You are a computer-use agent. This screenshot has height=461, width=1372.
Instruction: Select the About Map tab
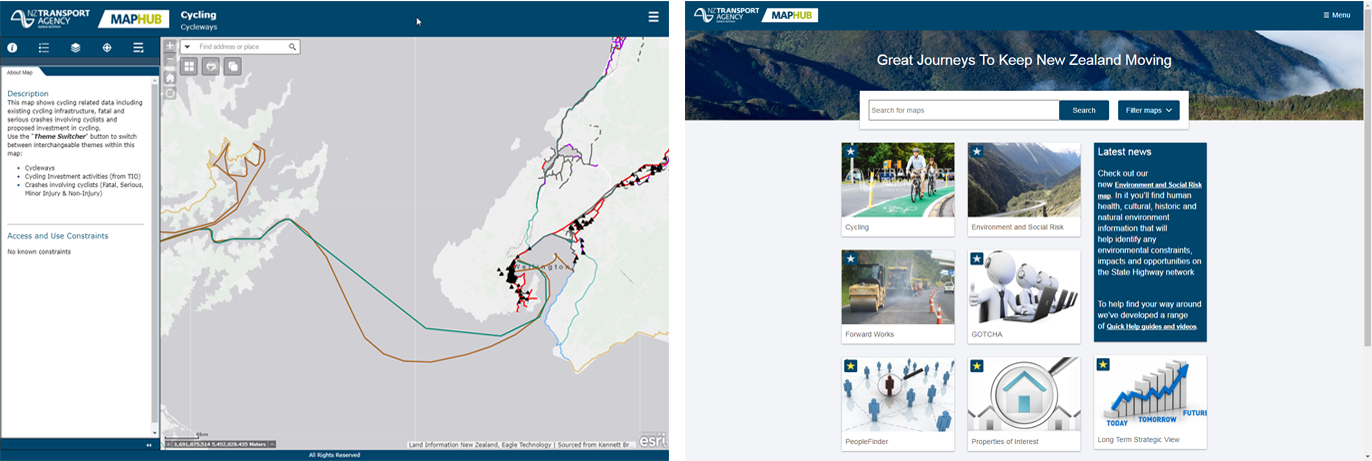coord(20,72)
